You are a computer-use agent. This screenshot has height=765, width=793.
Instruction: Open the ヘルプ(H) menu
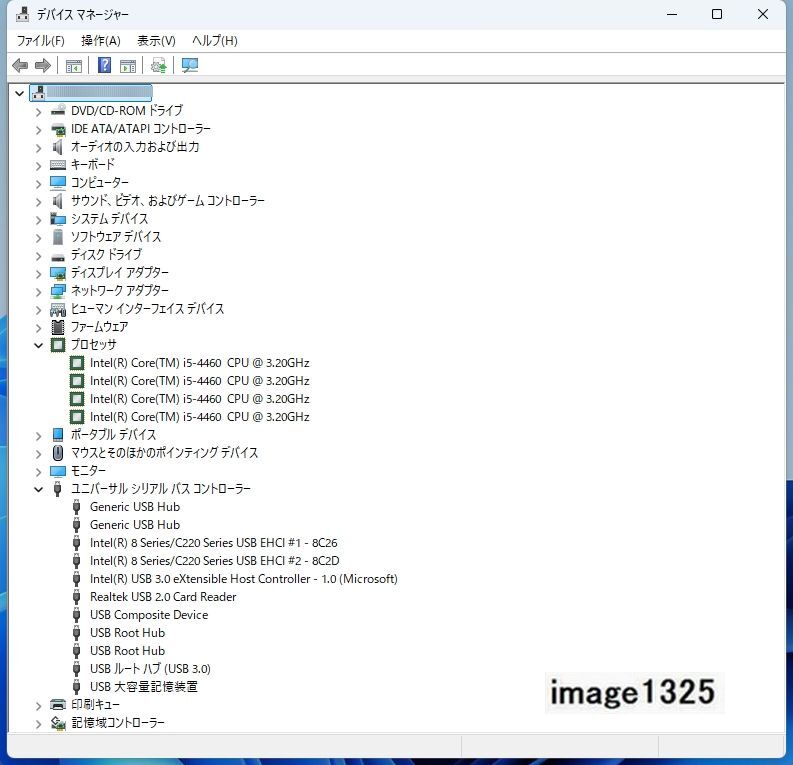click(x=214, y=40)
